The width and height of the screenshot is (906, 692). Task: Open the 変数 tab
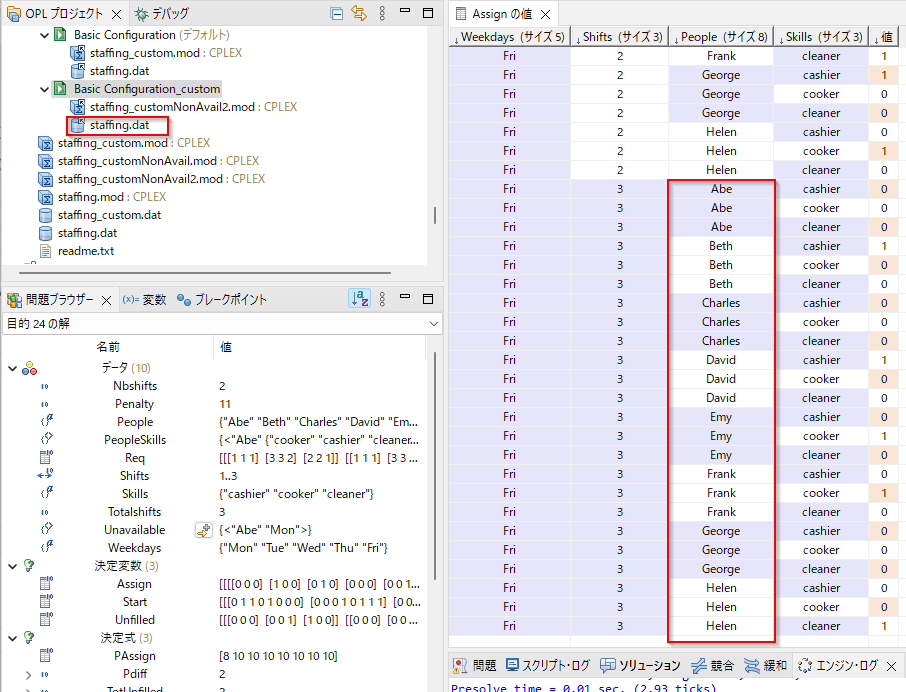coord(144,299)
